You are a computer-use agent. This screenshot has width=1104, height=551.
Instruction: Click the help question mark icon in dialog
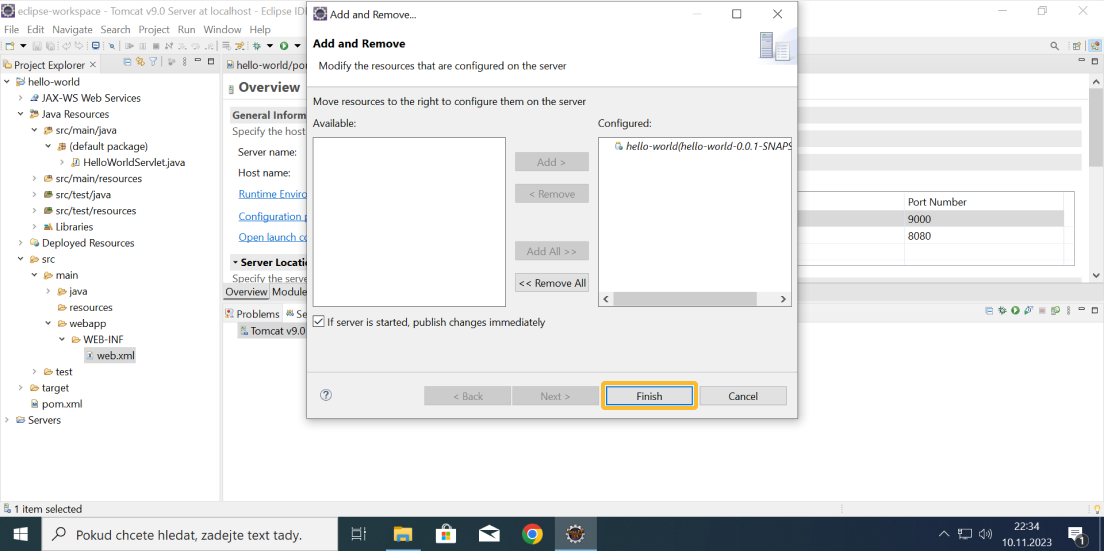[x=325, y=395]
